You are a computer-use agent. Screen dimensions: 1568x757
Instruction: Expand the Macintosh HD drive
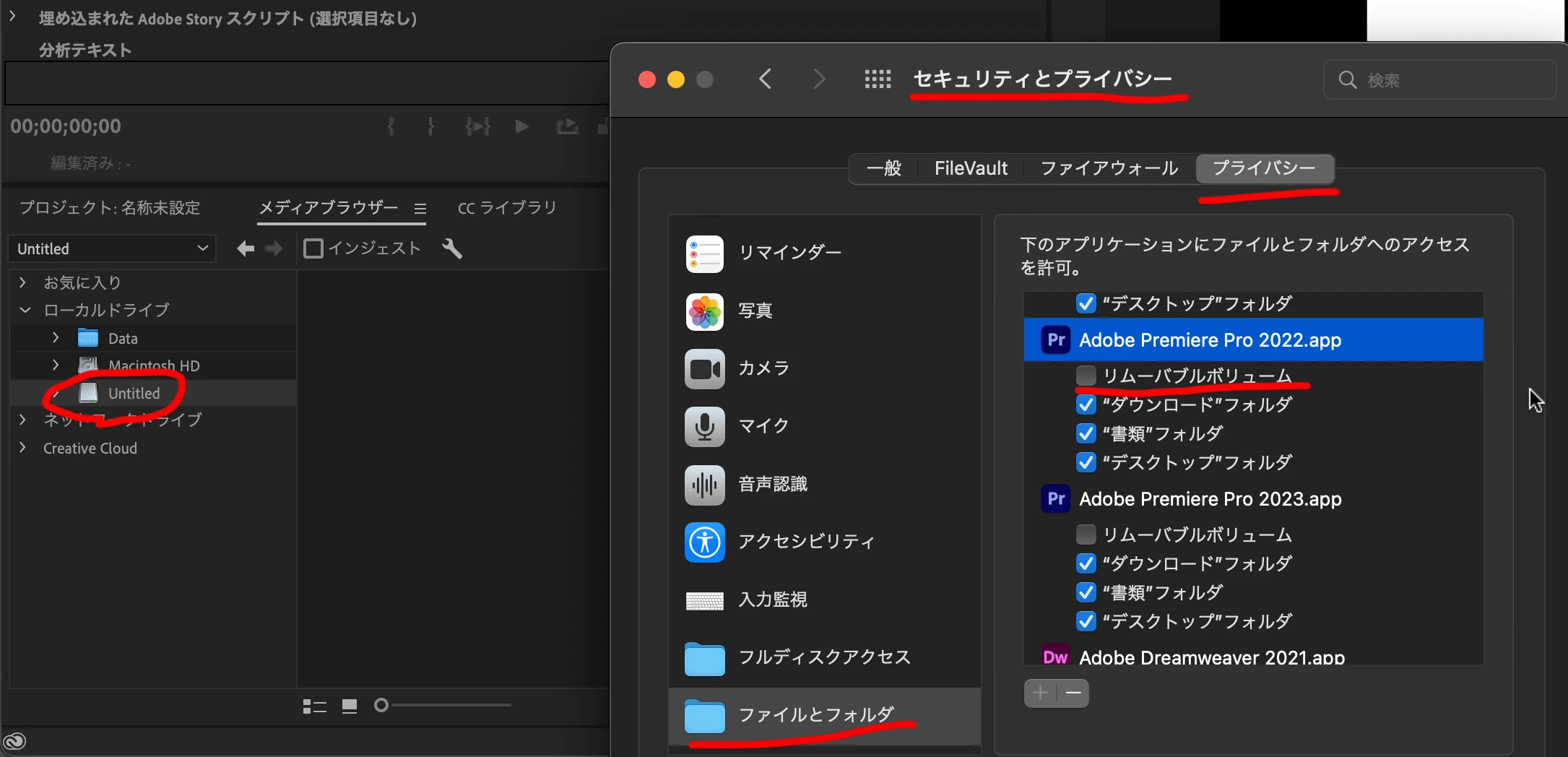click(x=56, y=365)
